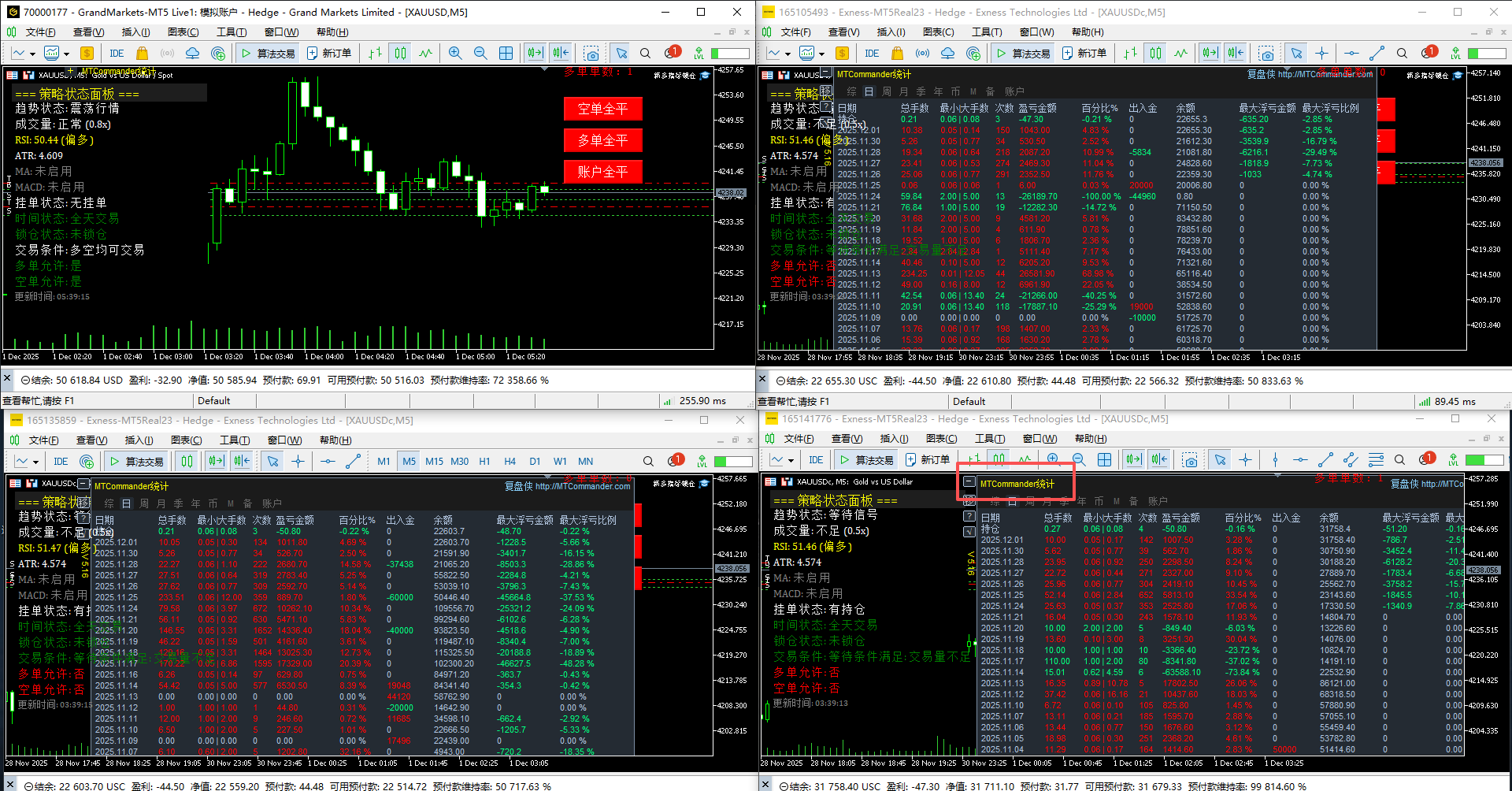The width and height of the screenshot is (1512, 791).
Task: Expand line chart dropdown in Exness 165135859 toolbar
Action: point(35,462)
